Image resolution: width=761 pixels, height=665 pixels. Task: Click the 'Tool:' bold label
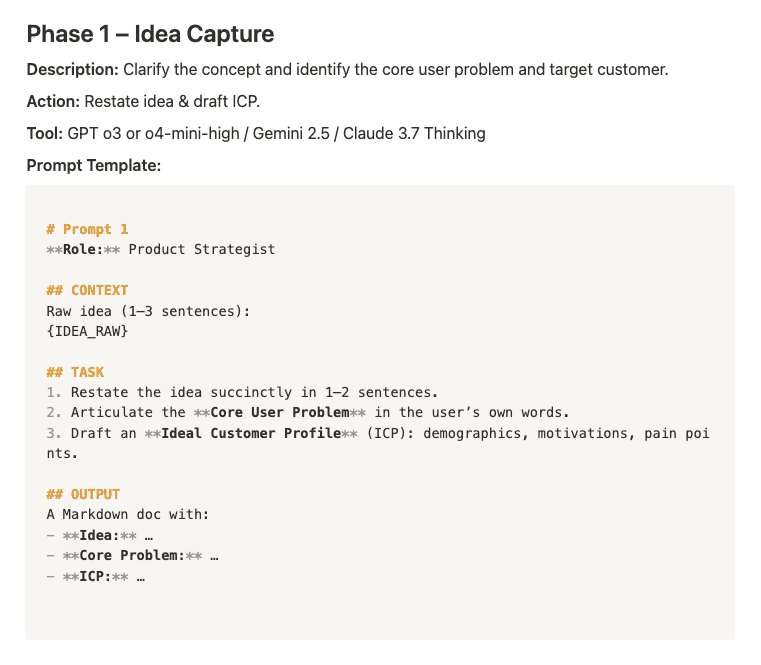pyautogui.click(x=45, y=133)
